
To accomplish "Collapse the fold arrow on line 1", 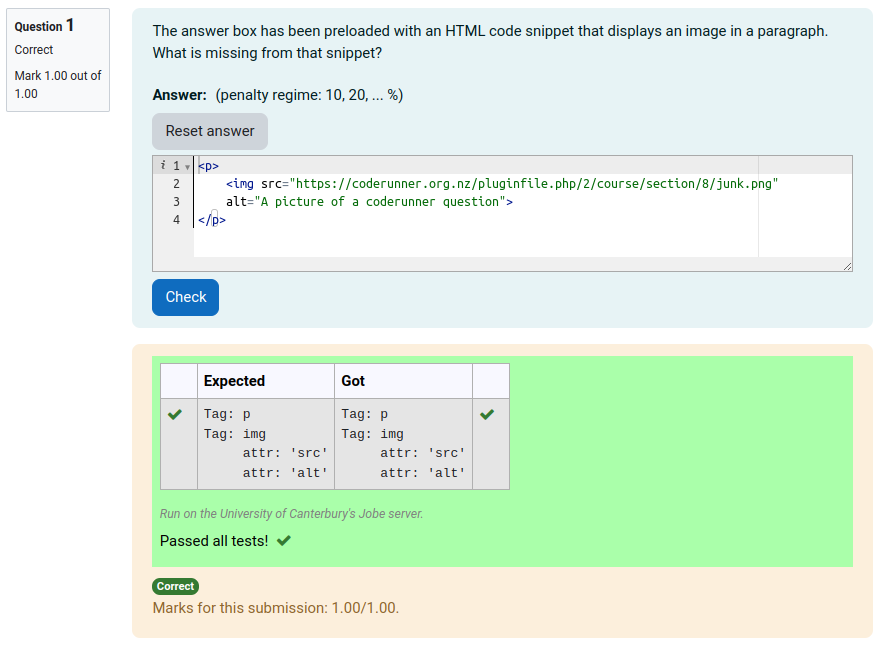I will click(x=188, y=167).
